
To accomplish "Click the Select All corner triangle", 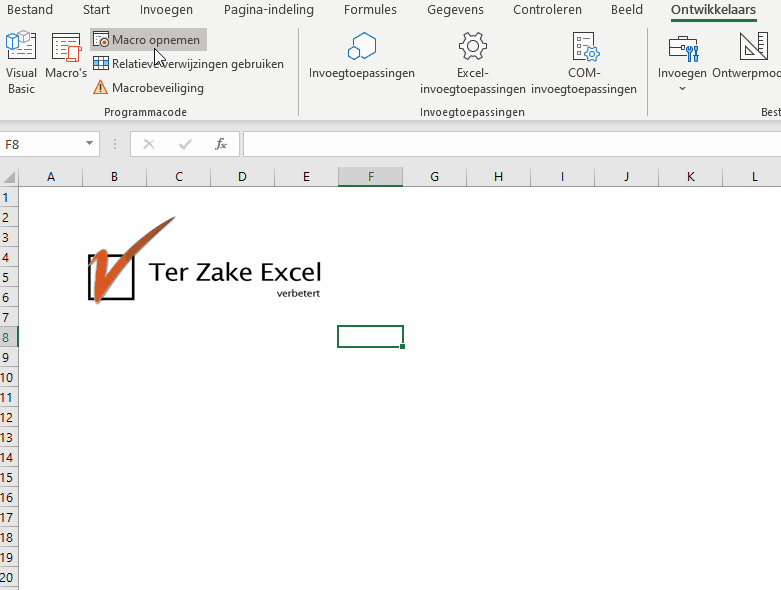I will click(9, 177).
